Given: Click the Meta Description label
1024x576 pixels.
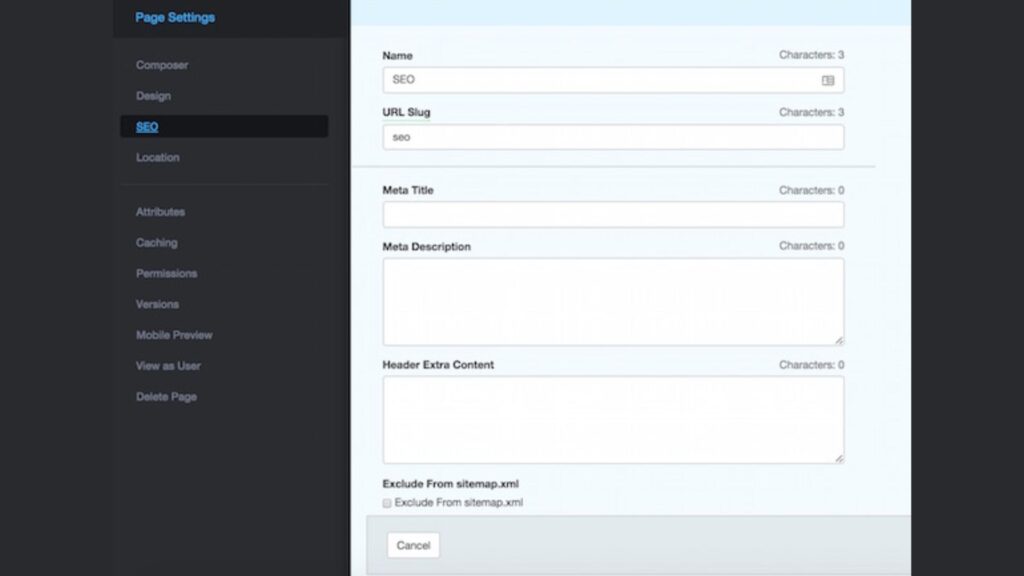Looking at the screenshot, I should [x=426, y=247].
